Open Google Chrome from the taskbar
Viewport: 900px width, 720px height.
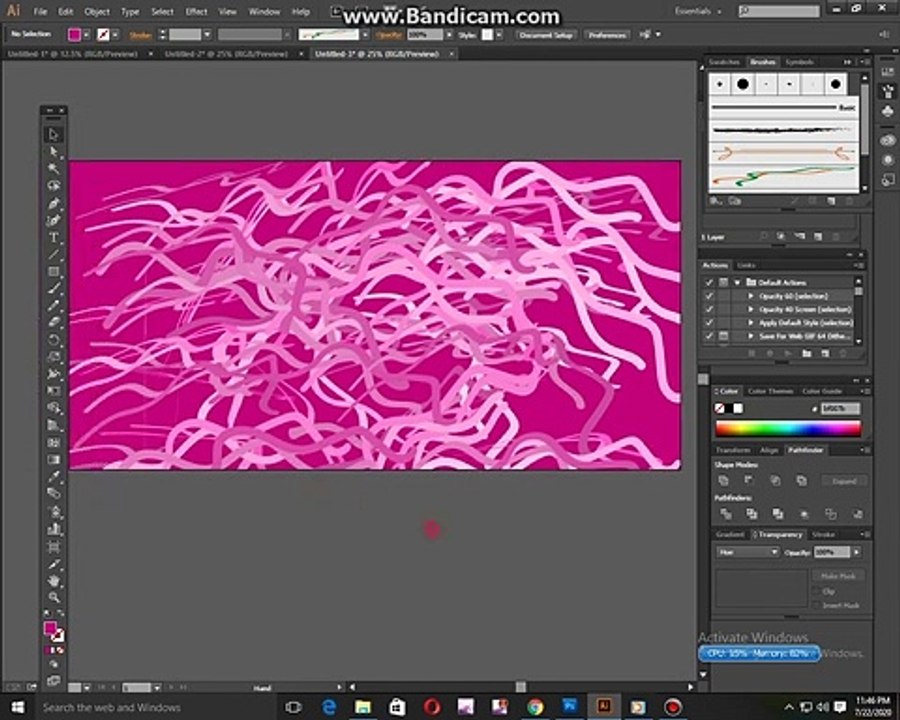click(x=535, y=707)
